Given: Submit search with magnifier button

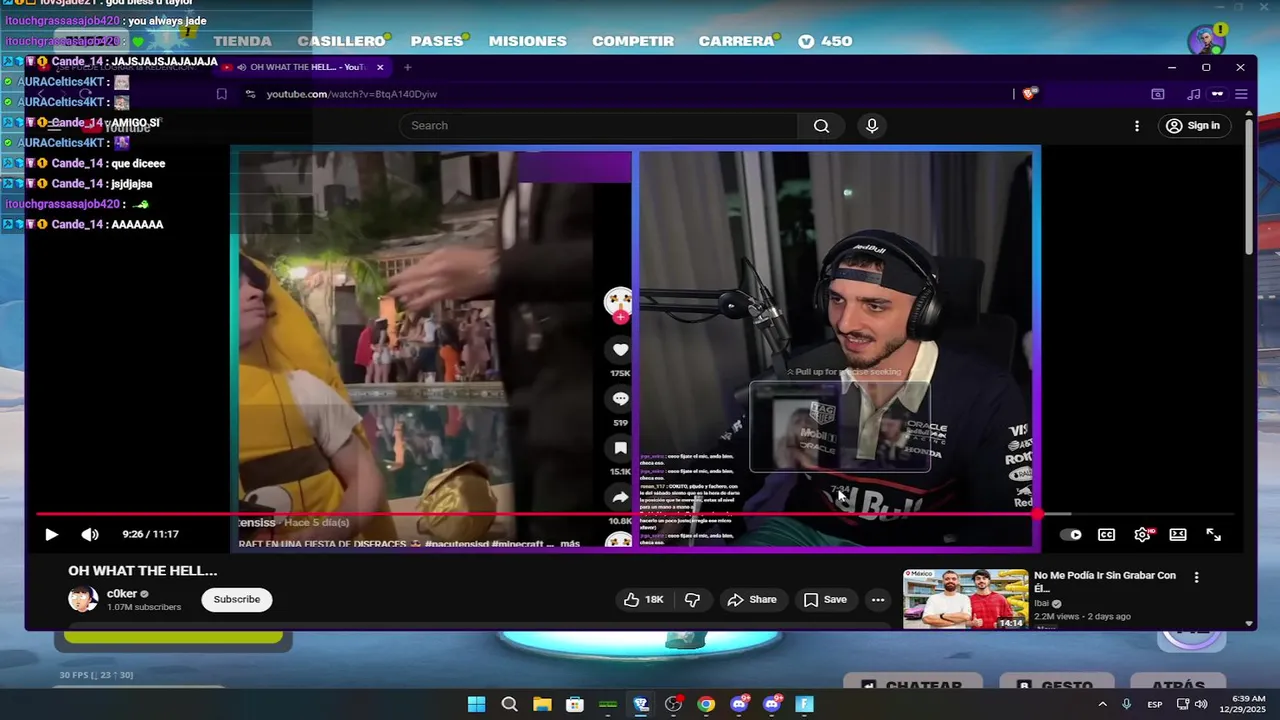Looking at the screenshot, I should tap(821, 126).
